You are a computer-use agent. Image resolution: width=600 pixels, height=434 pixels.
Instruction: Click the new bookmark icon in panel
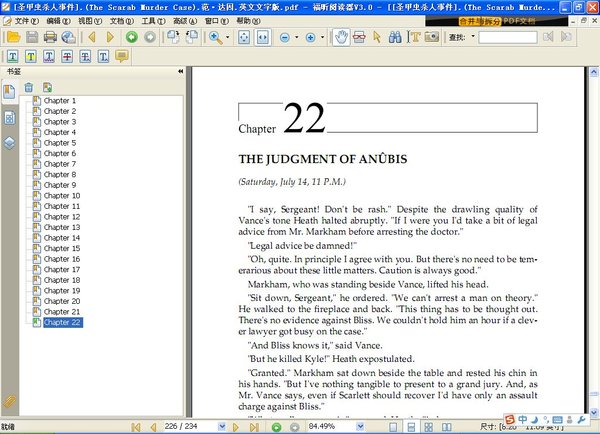47,88
